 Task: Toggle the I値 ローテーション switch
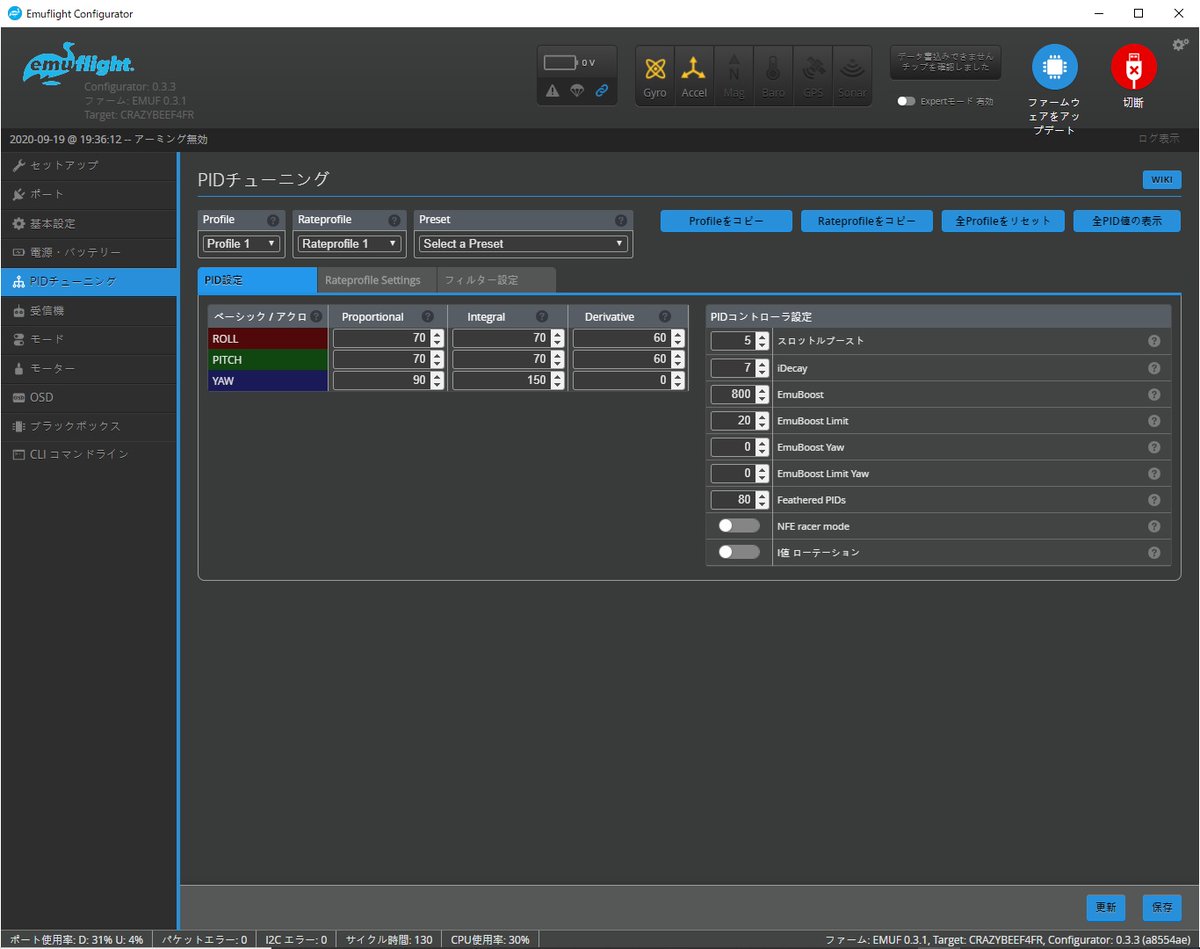point(738,552)
